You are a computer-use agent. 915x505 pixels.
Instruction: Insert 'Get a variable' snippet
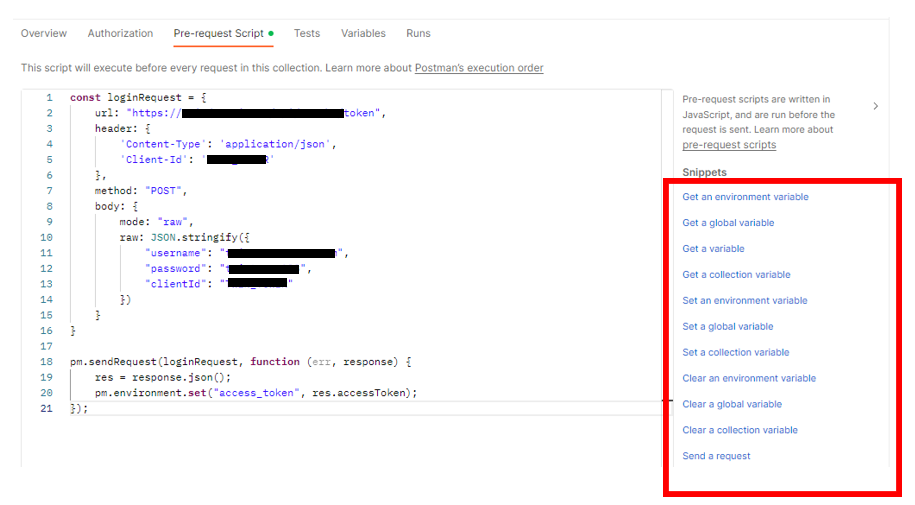(713, 249)
